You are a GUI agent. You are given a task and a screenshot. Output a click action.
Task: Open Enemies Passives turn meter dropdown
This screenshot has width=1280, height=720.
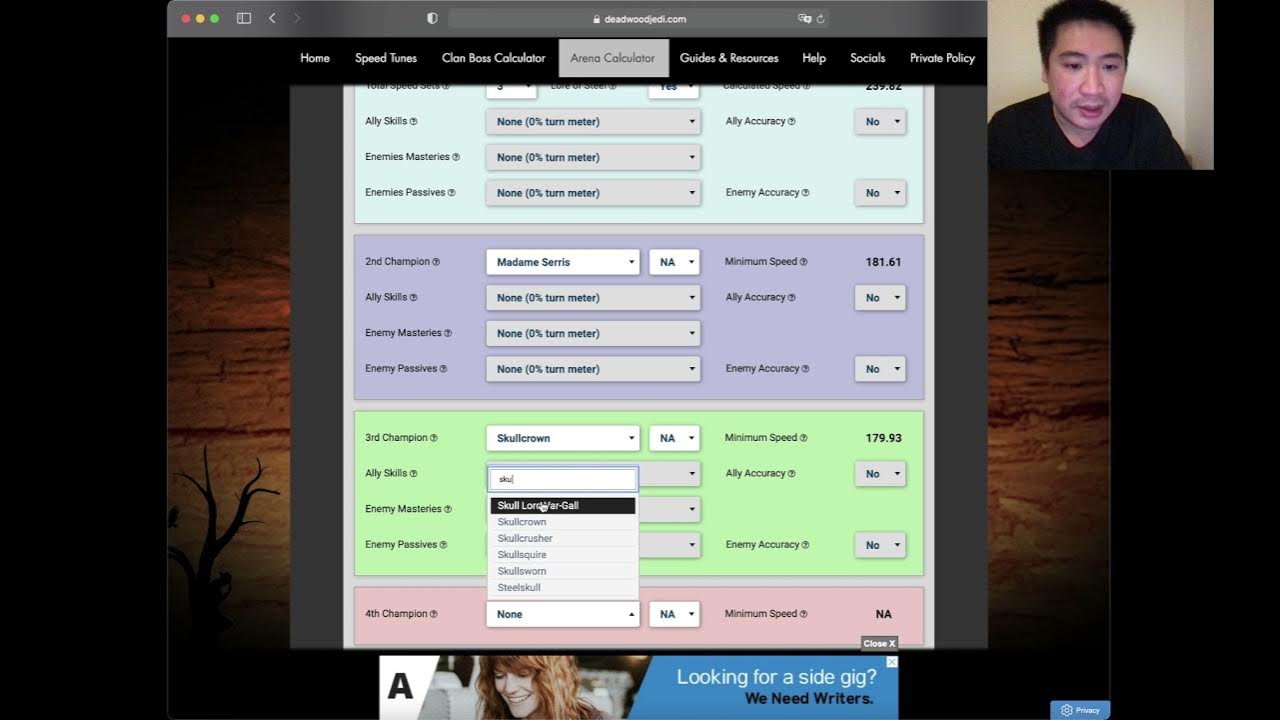(593, 193)
